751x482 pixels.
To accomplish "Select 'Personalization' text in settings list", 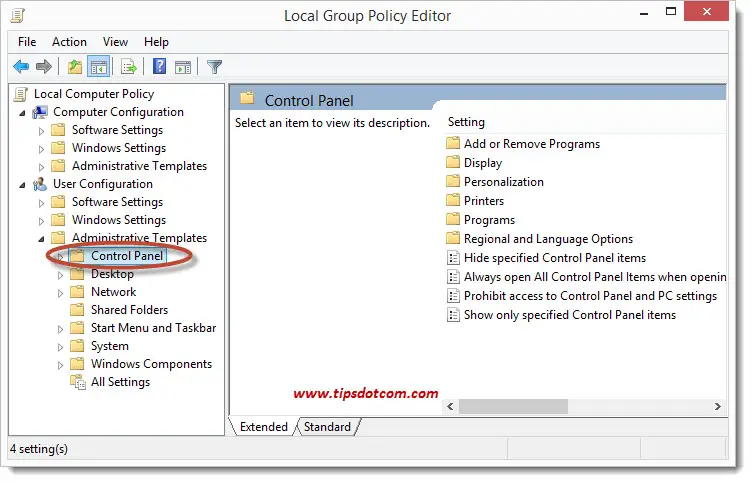I will tap(503, 182).
